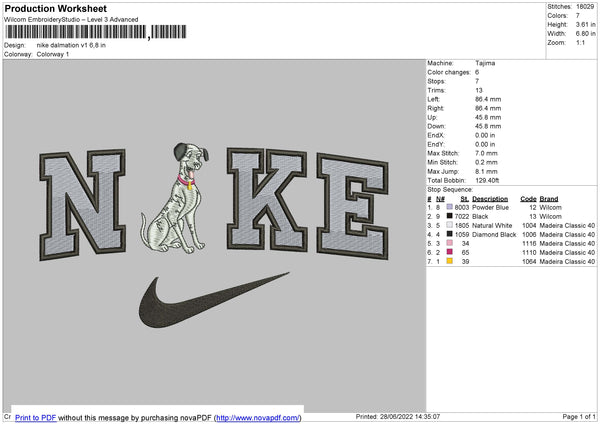The height and width of the screenshot is (424, 600).
Task: Click the barcode at the top
Action: (x=96, y=32)
